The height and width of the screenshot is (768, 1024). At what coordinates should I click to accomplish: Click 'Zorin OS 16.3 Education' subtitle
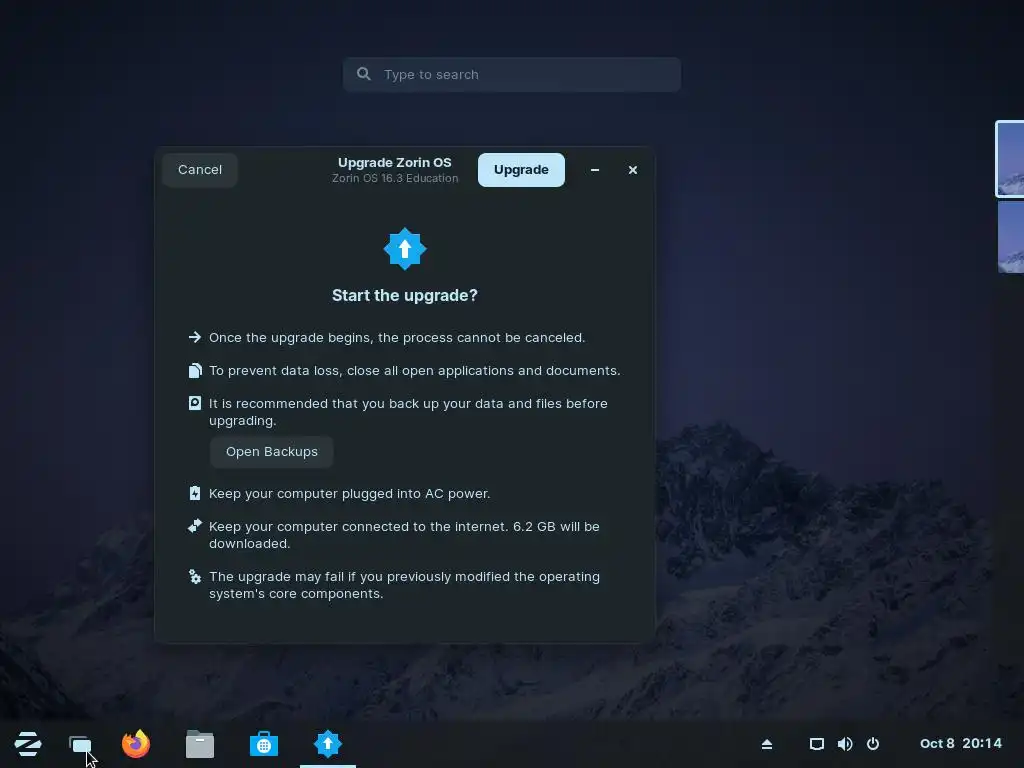point(394,178)
